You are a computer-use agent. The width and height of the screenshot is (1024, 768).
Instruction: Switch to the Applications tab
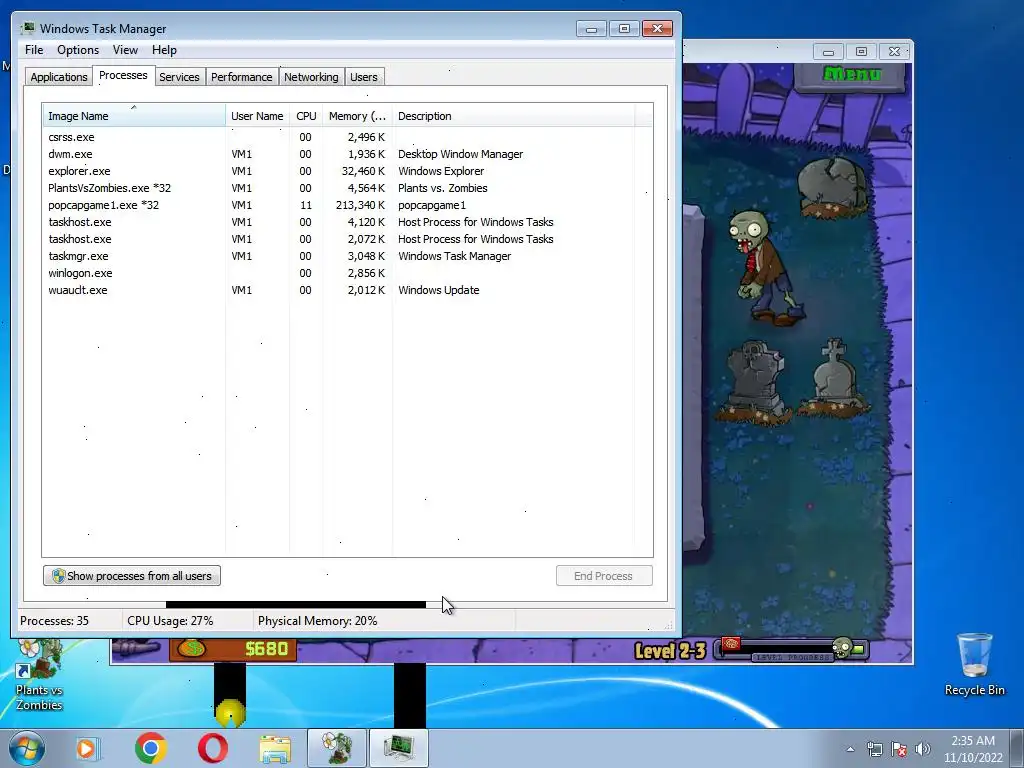click(x=59, y=77)
